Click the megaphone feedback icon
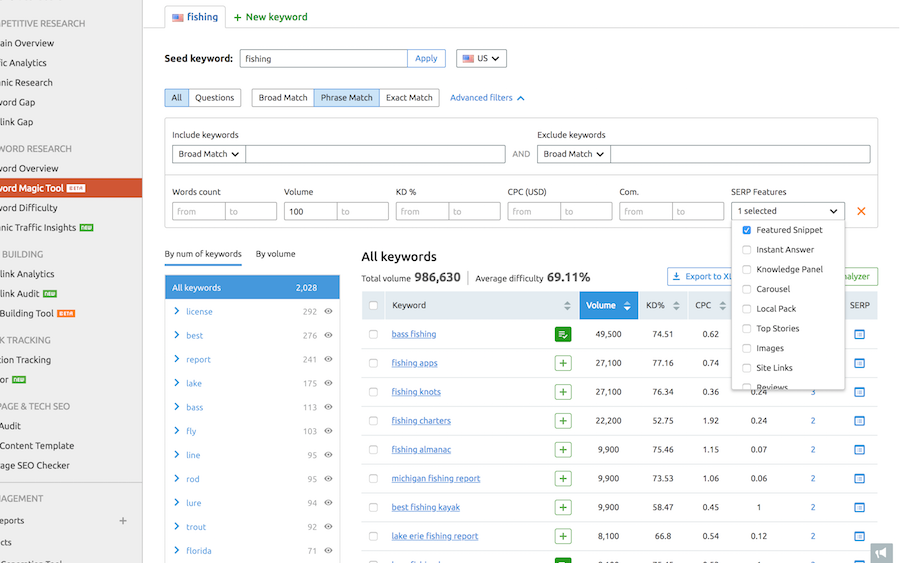Screen dimensions: 900x563 pyautogui.click(x=882, y=553)
